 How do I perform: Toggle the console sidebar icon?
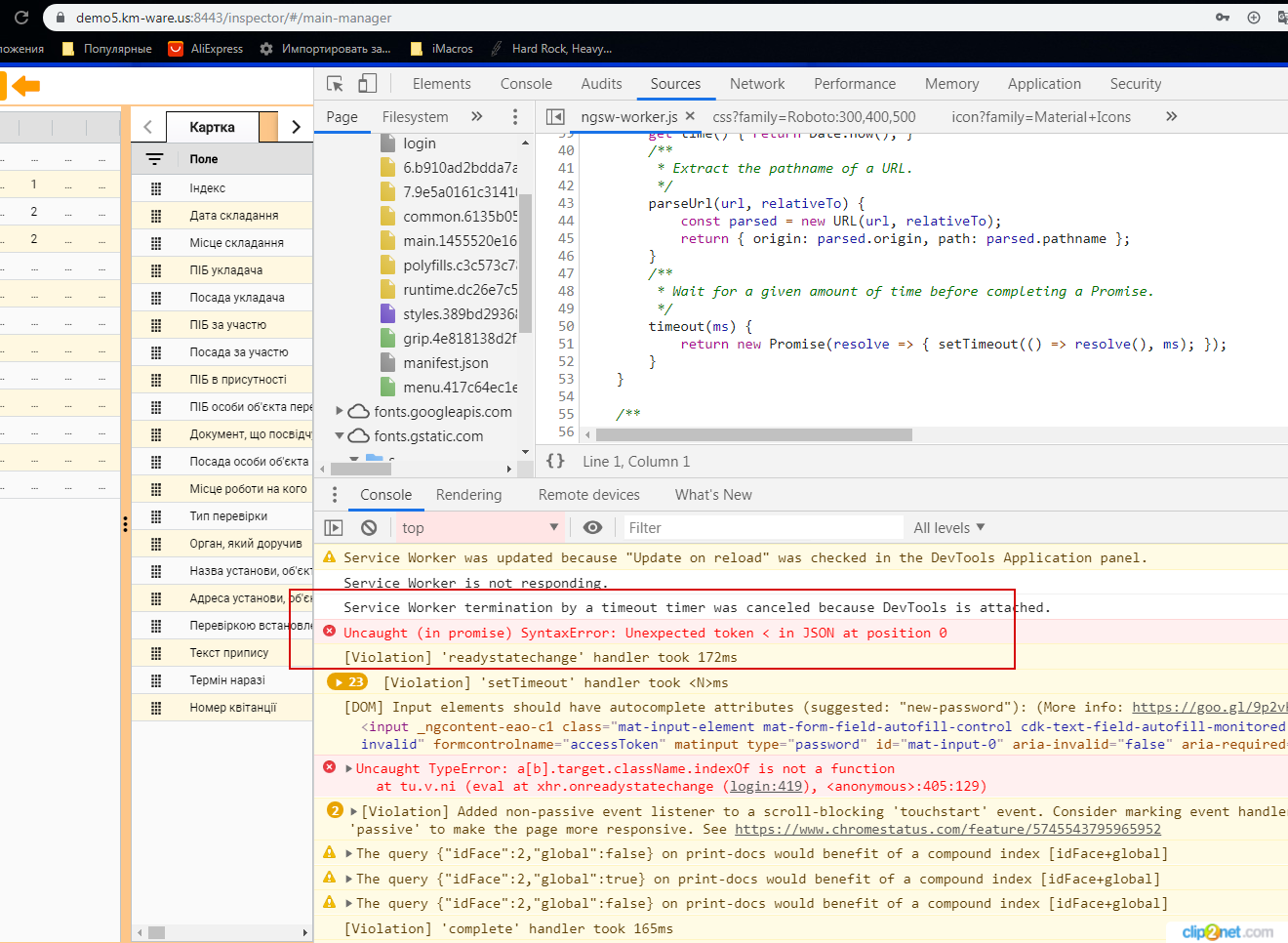coord(334,527)
